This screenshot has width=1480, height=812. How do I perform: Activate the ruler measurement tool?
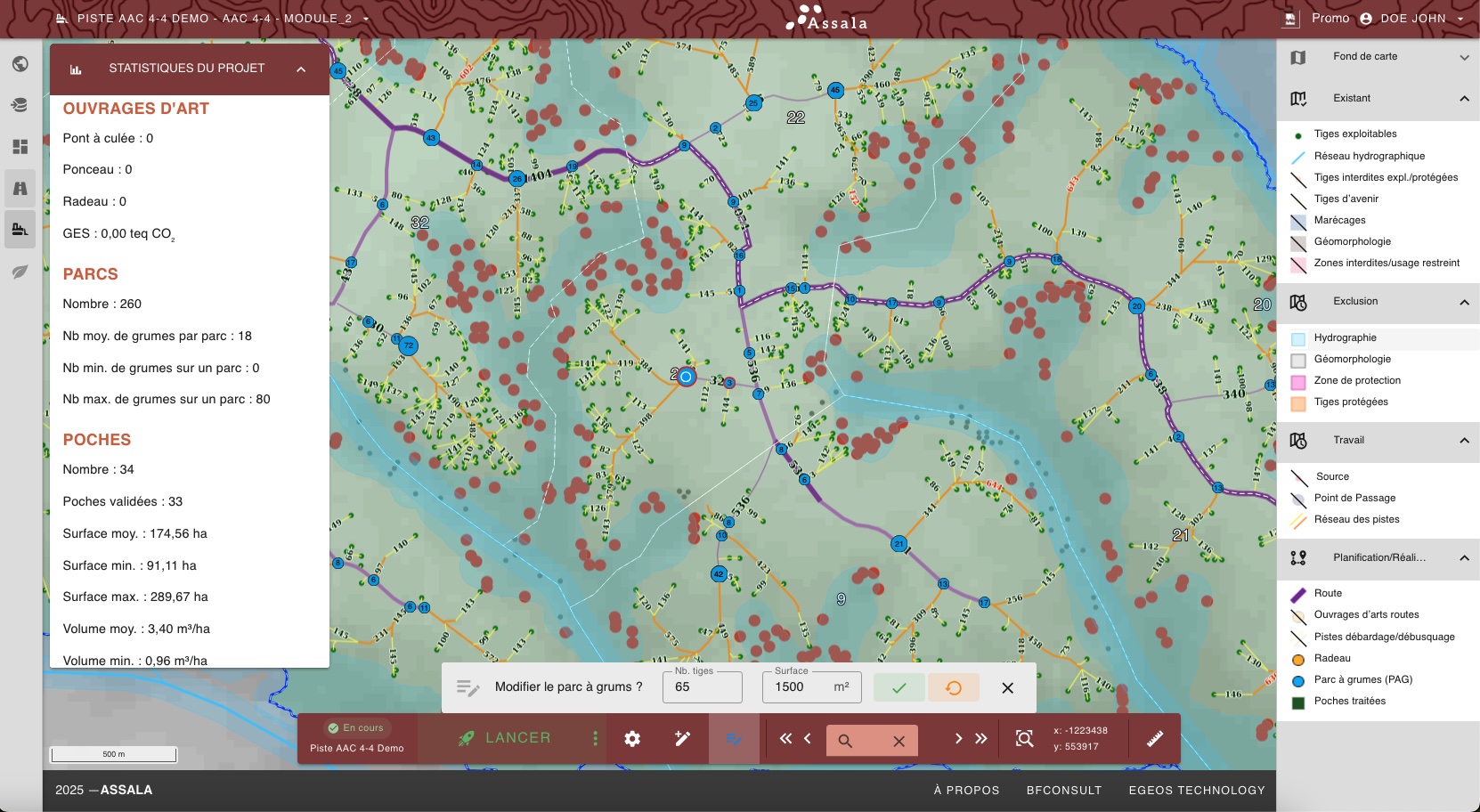(1154, 739)
